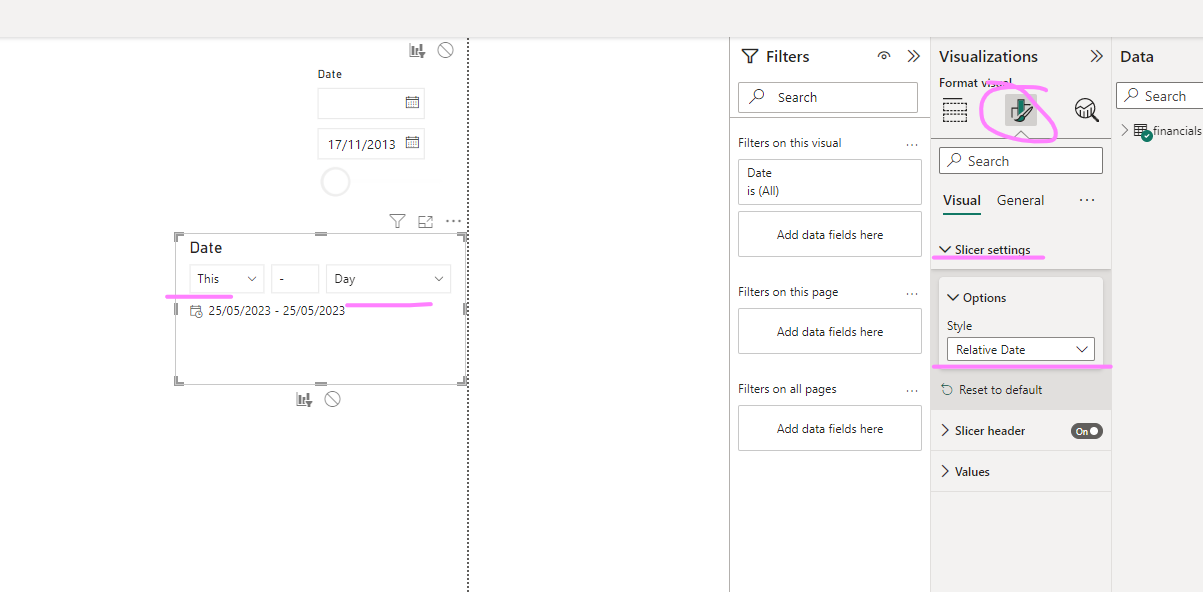The height and width of the screenshot is (592, 1203).
Task: Expand the Slicer header section
Action: point(945,431)
